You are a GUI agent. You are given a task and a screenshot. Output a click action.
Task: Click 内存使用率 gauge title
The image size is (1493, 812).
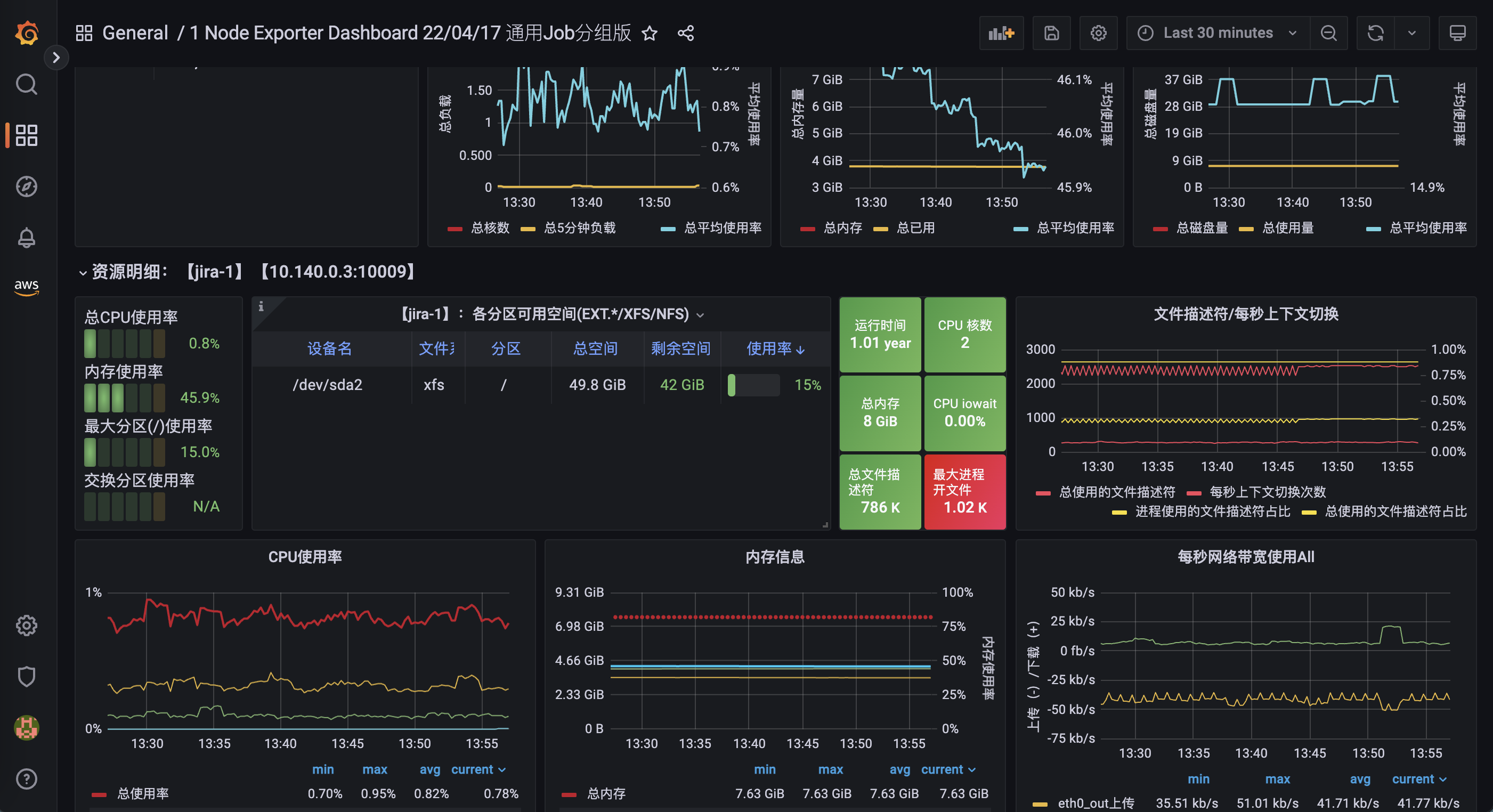(x=124, y=371)
